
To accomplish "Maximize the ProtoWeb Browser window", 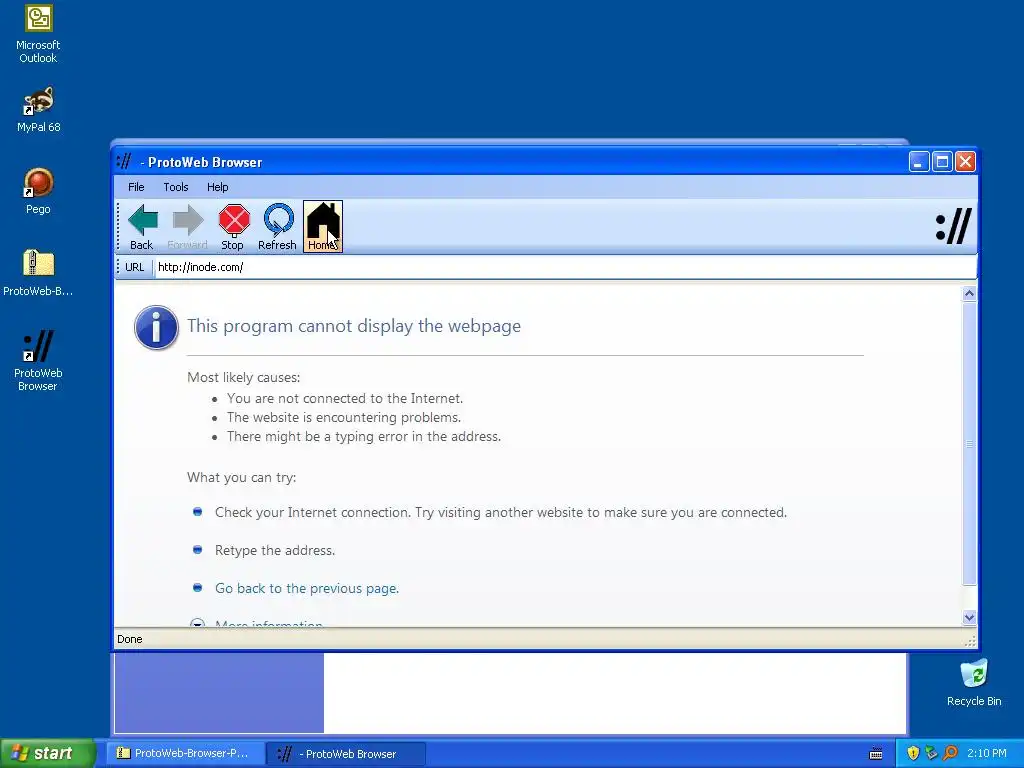I will click(x=942, y=161).
